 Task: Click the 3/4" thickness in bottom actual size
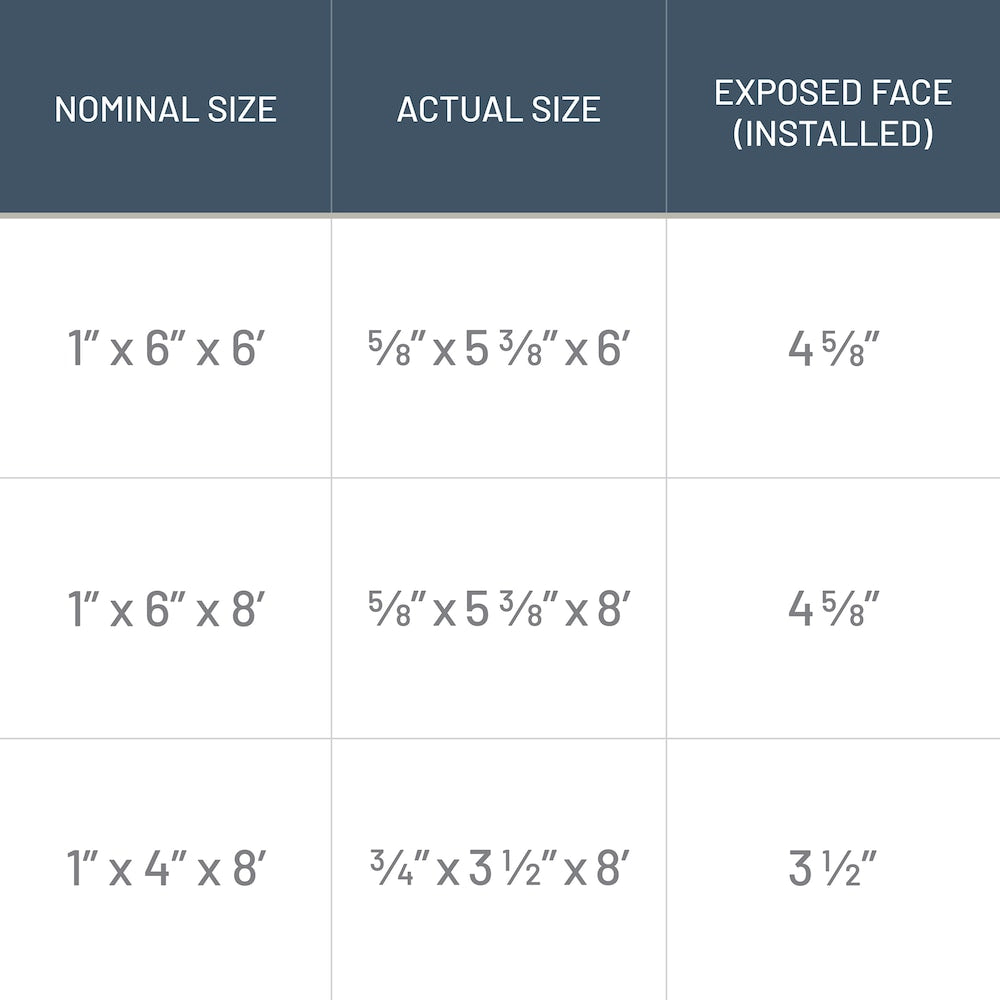(x=396, y=868)
